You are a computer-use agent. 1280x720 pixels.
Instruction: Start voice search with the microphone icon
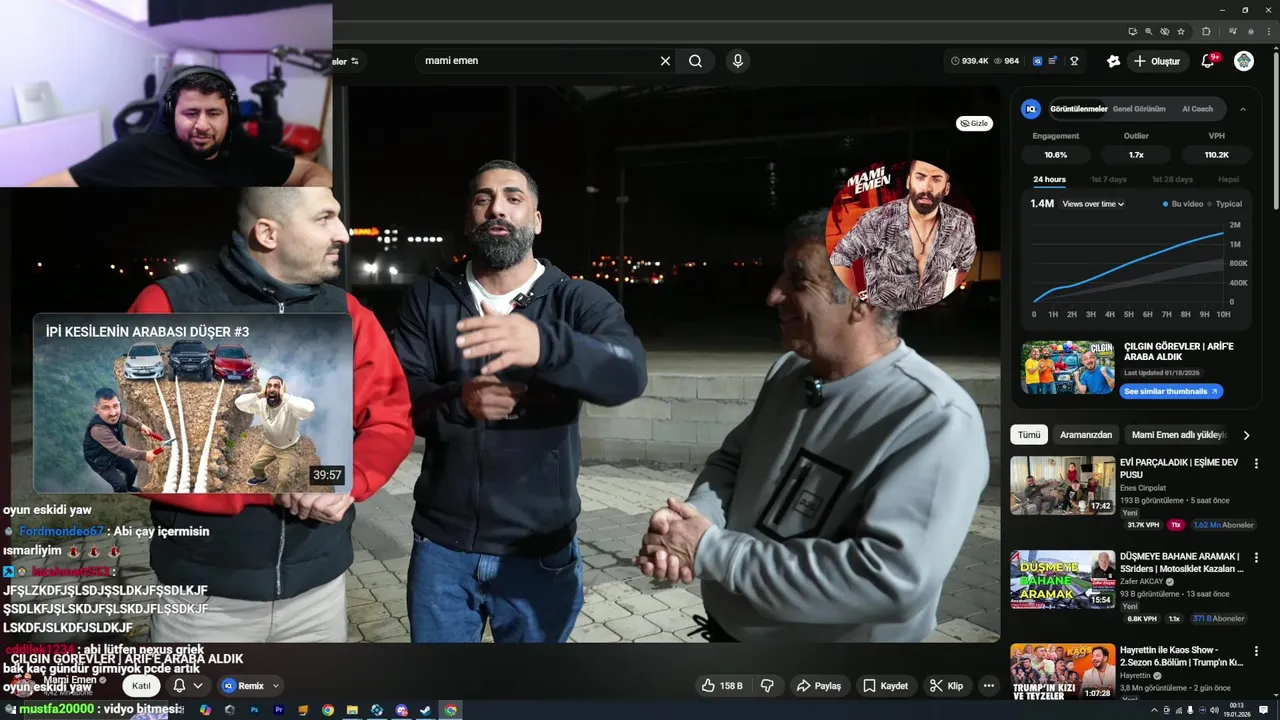click(x=738, y=61)
